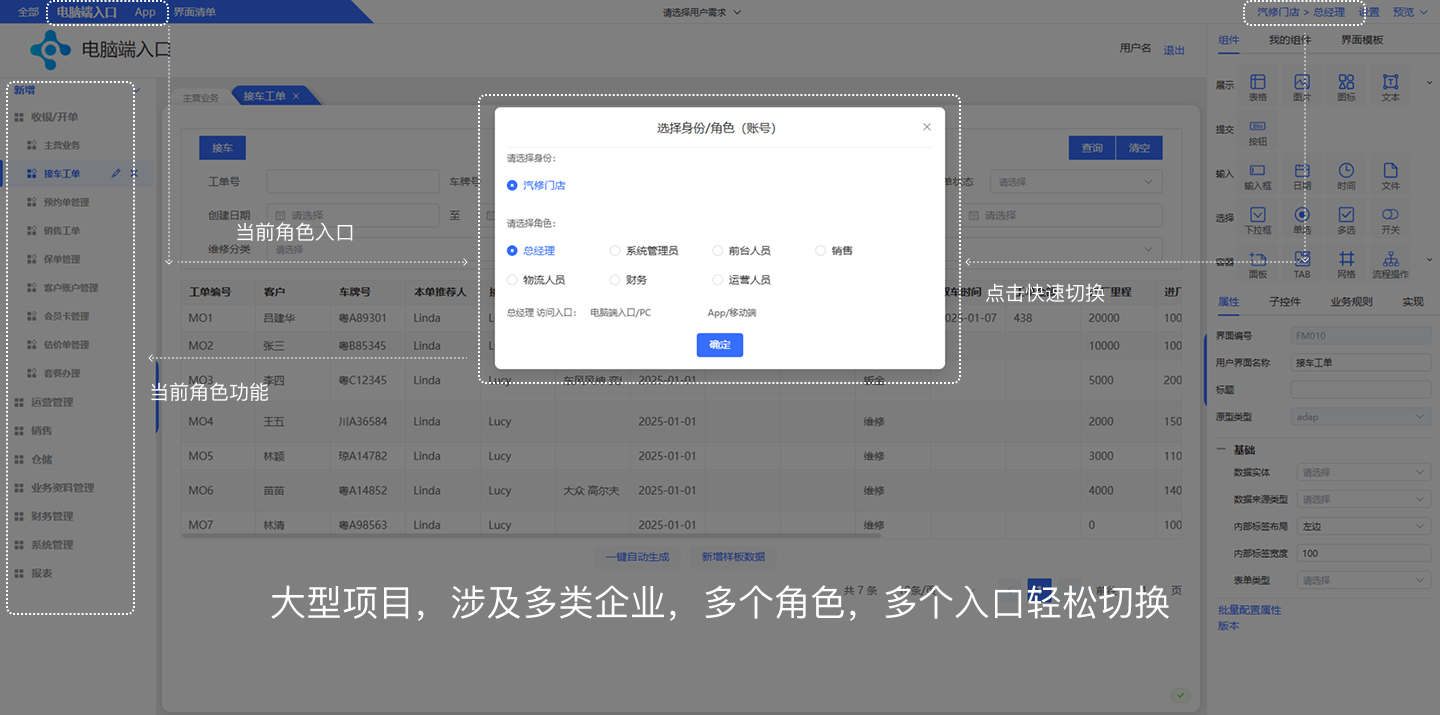
Task: Click the 多选 checkbox component icon
Action: pos(1346,216)
